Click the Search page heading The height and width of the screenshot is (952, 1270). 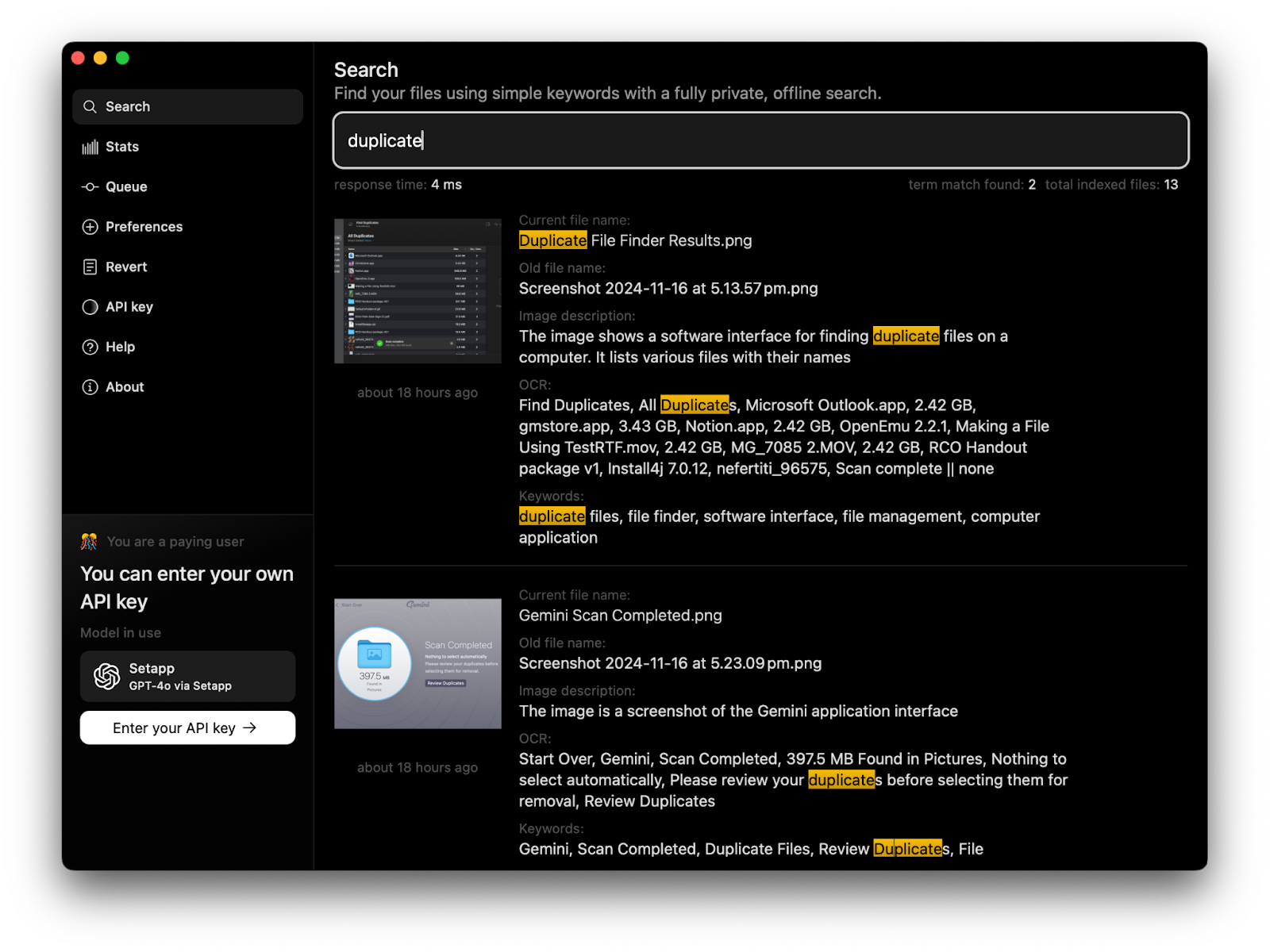pos(366,70)
